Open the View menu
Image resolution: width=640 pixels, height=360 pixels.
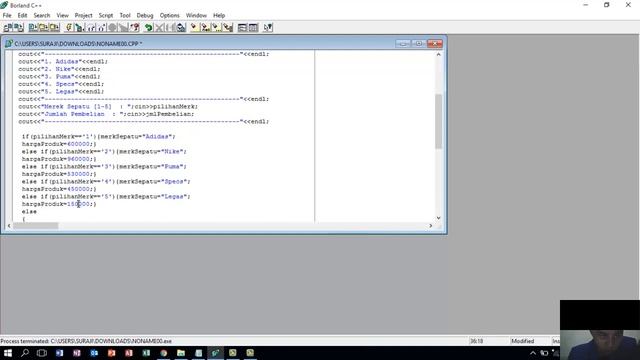coord(62,16)
